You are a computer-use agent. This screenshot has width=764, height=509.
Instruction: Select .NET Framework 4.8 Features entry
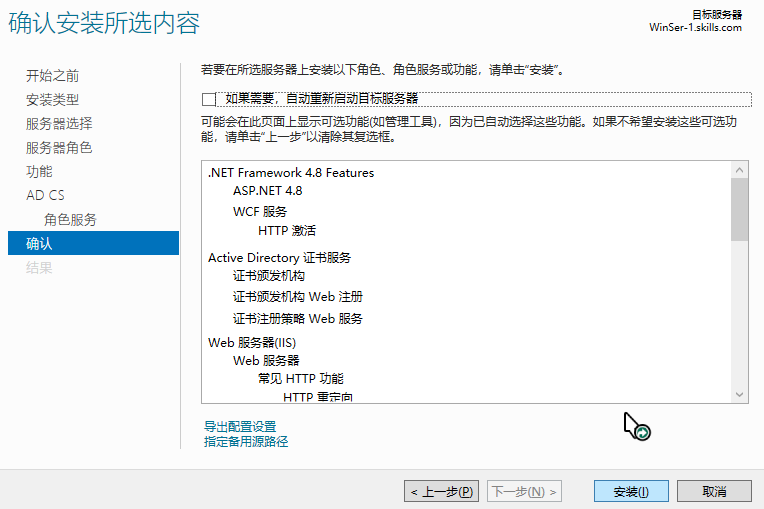pyautogui.click(x=291, y=173)
